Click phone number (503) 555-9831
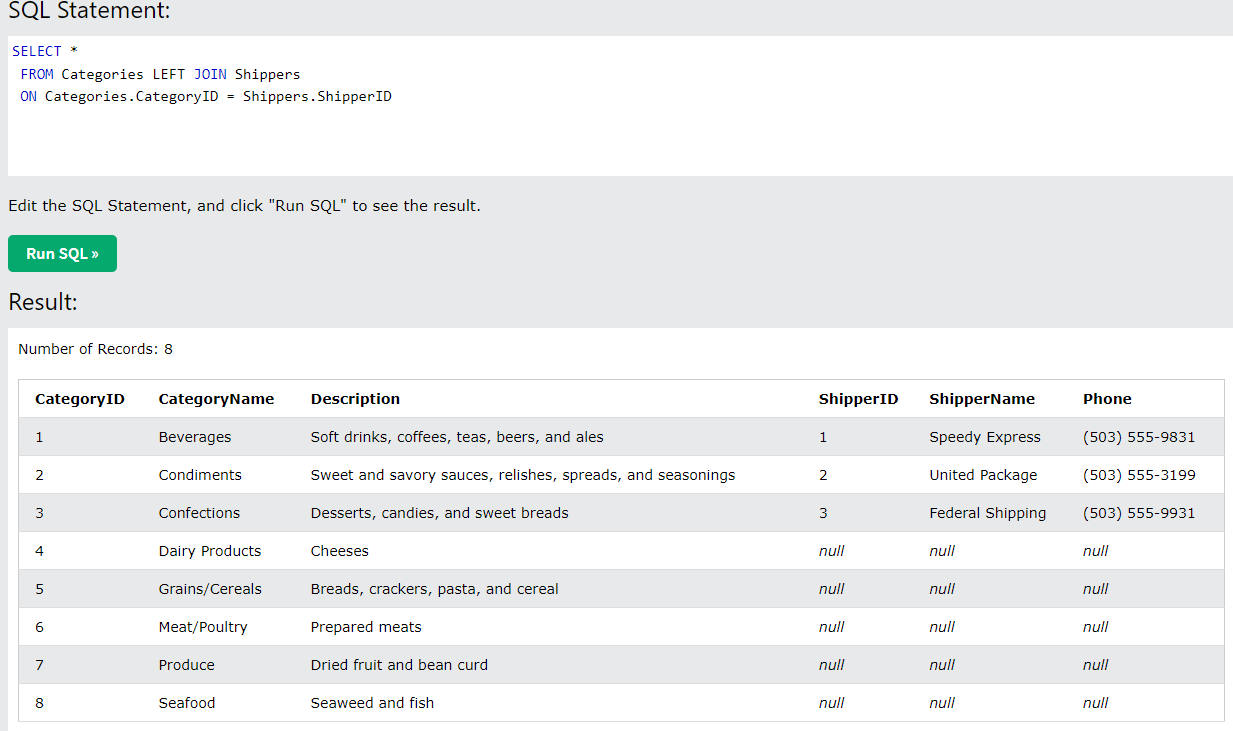Viewport: 1233px width, 731px height. [1139, 437]
